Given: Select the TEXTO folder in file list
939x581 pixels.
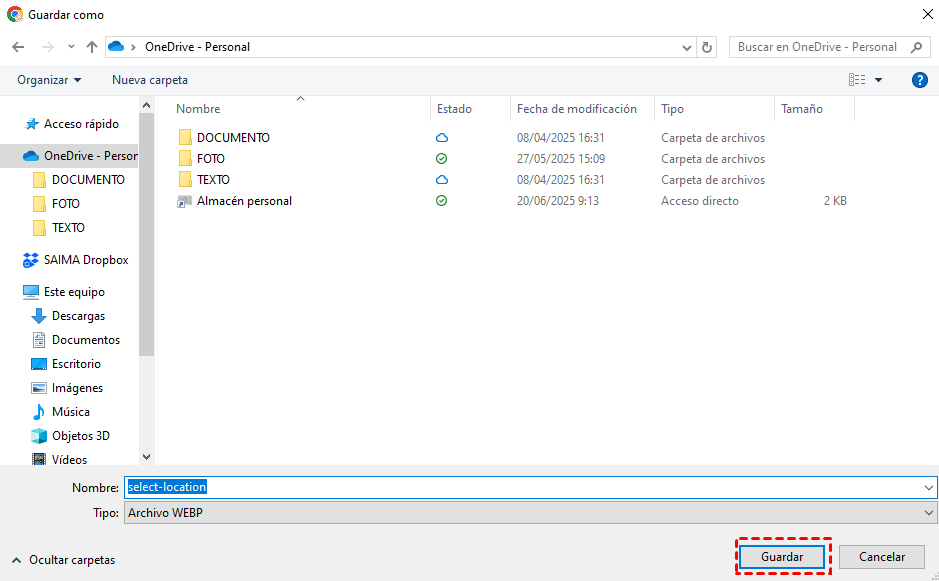Looking at the screenshot, I should (213, 180).
